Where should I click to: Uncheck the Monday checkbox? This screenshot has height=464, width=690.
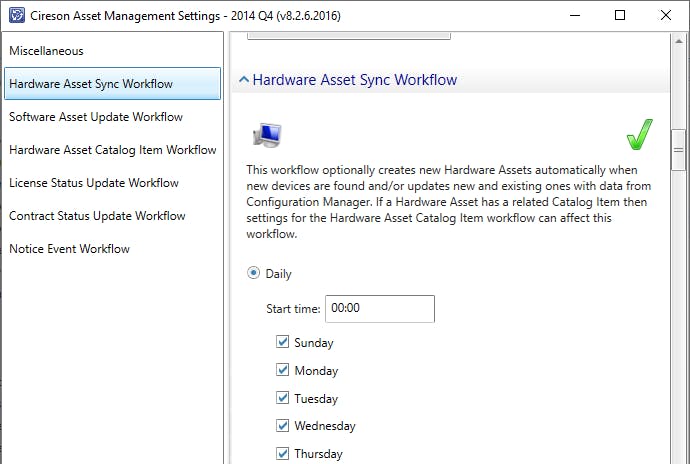click(x=283, y=370)
